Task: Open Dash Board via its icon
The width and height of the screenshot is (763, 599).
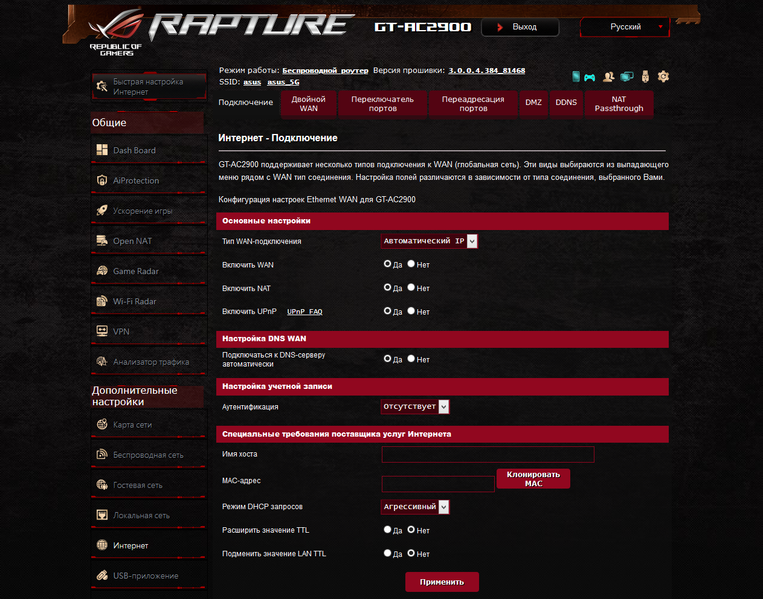Action: tap(102, 150)
